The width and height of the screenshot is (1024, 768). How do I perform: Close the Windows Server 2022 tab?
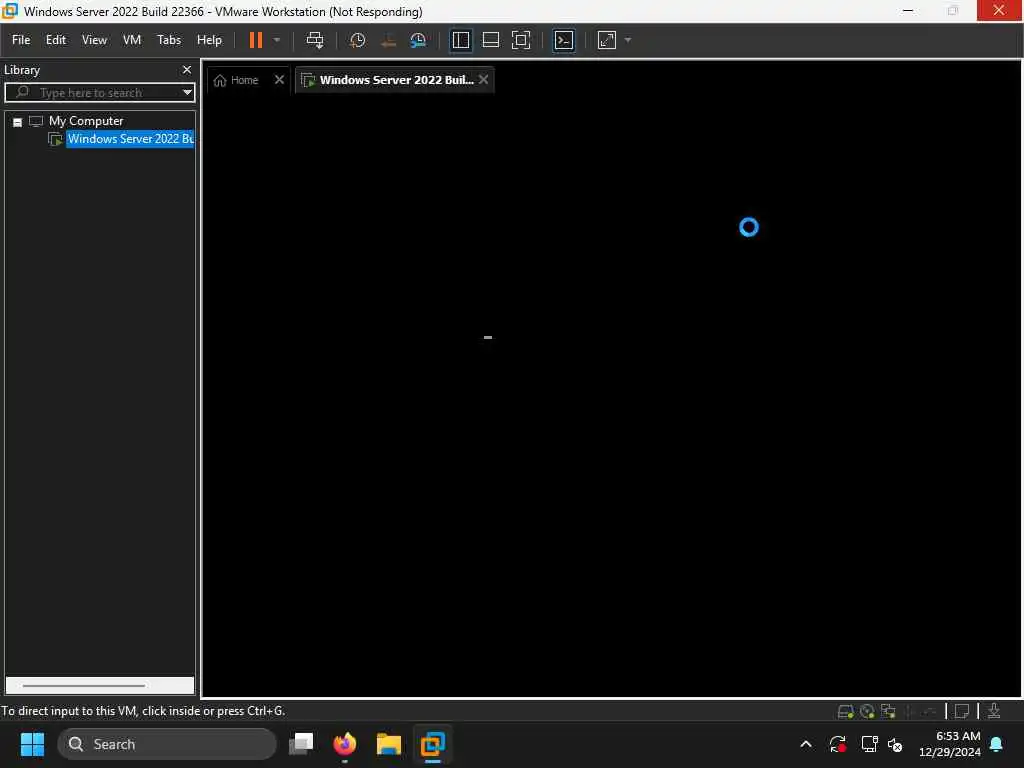483,80
